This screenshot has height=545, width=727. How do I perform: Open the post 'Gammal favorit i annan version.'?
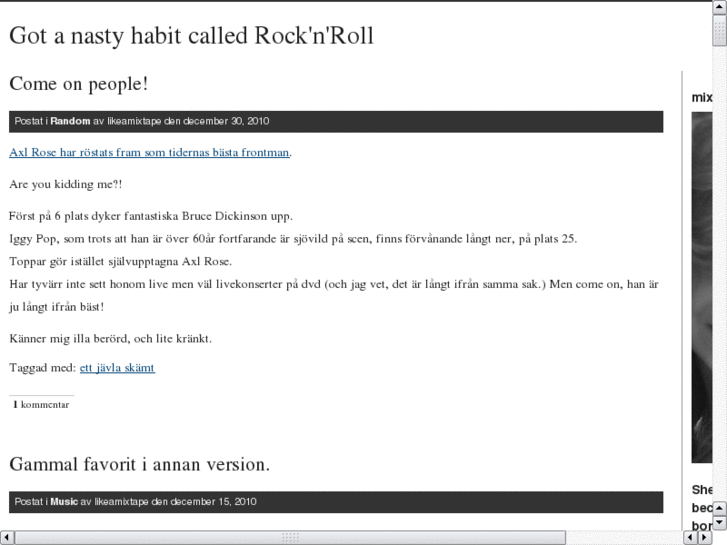(x=140, y=465)
